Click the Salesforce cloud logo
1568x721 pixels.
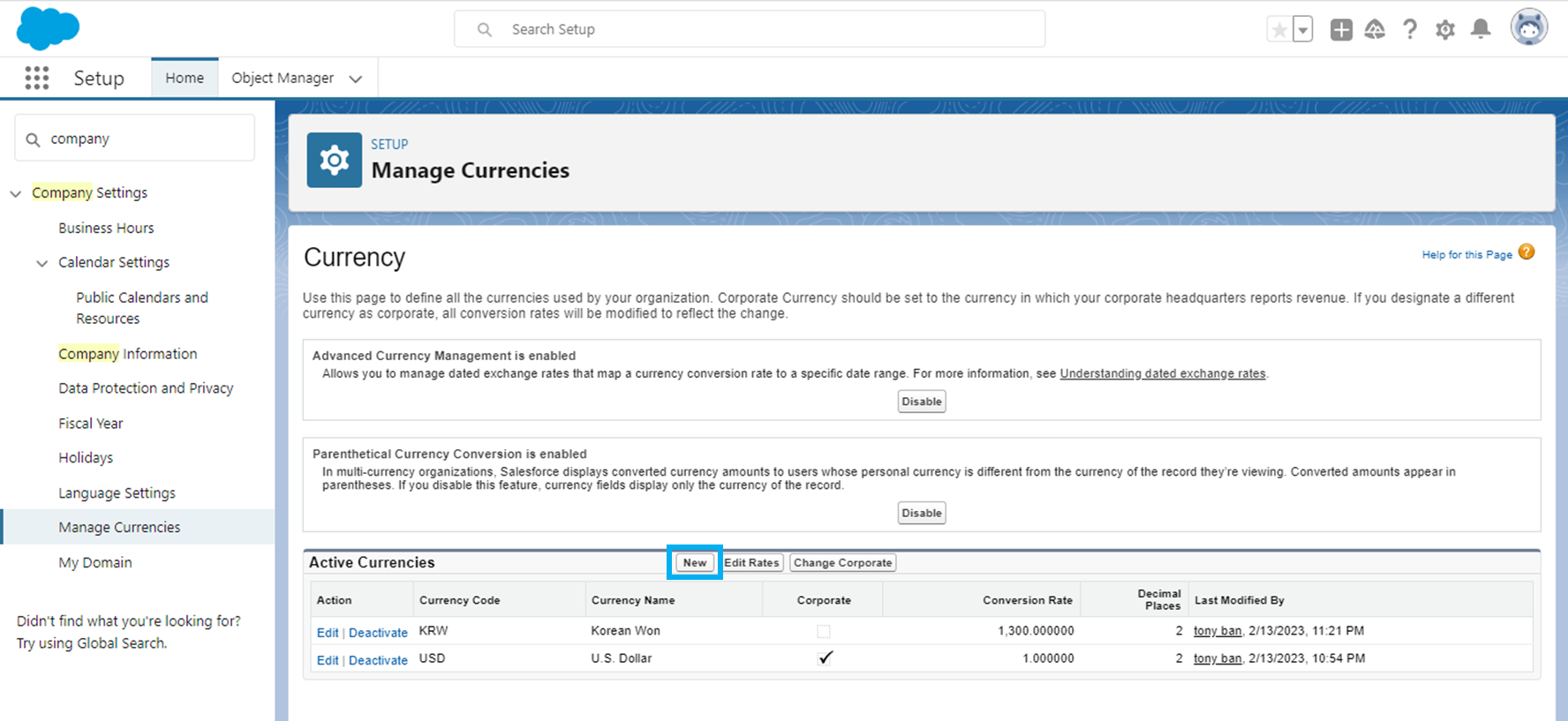48,27
